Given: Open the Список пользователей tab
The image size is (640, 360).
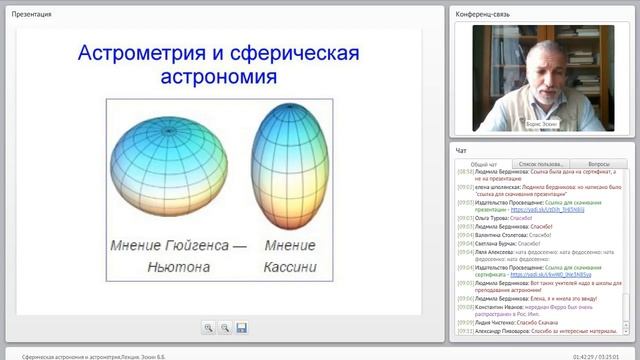Looking at the screenshot, I should click(x=541, y=164).
